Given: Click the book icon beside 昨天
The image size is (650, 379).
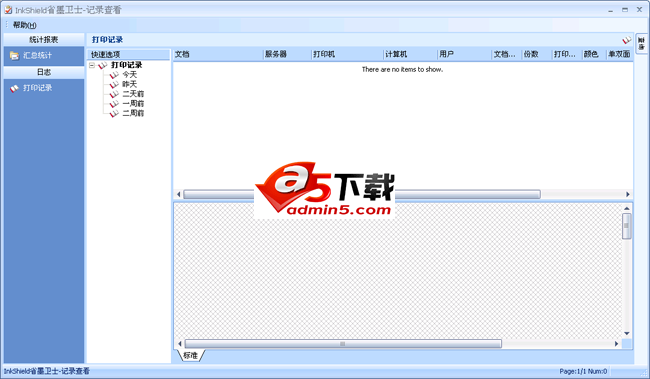Looking at the screenshot, I should (114, 85).
